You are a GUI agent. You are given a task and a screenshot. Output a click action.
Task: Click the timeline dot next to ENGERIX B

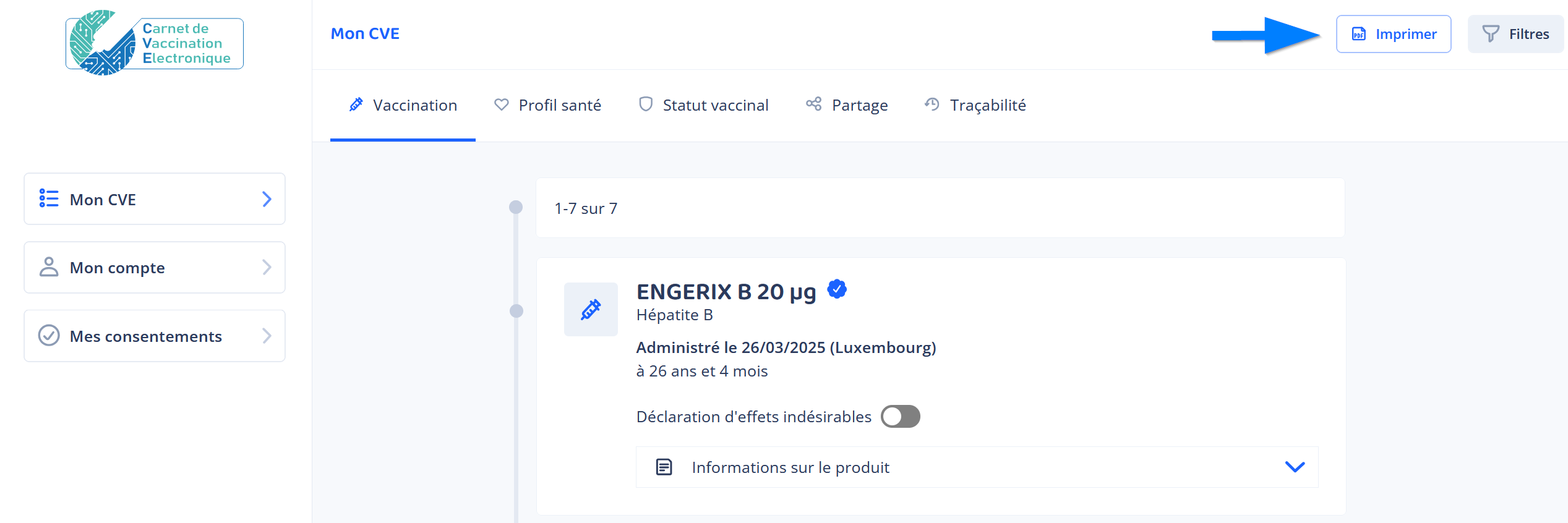pos(516,311)
